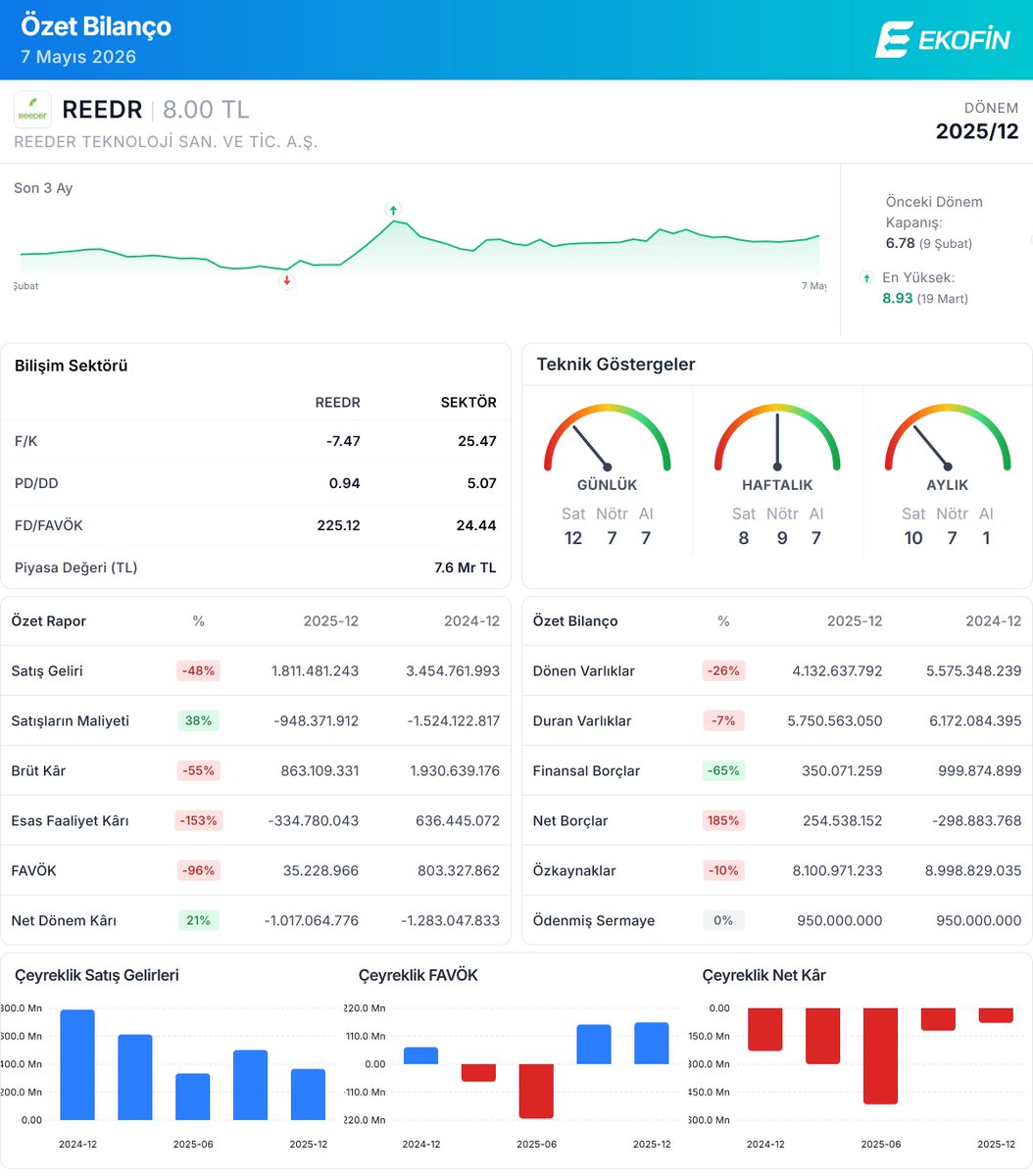Click the Teknik Göstergeler heading

click(615, 365)
